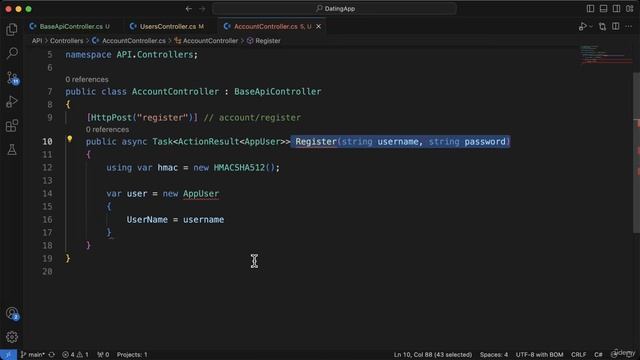Open the Testing flask view
This screenshot has width=640, height=360.
click(x=12, y=150)
